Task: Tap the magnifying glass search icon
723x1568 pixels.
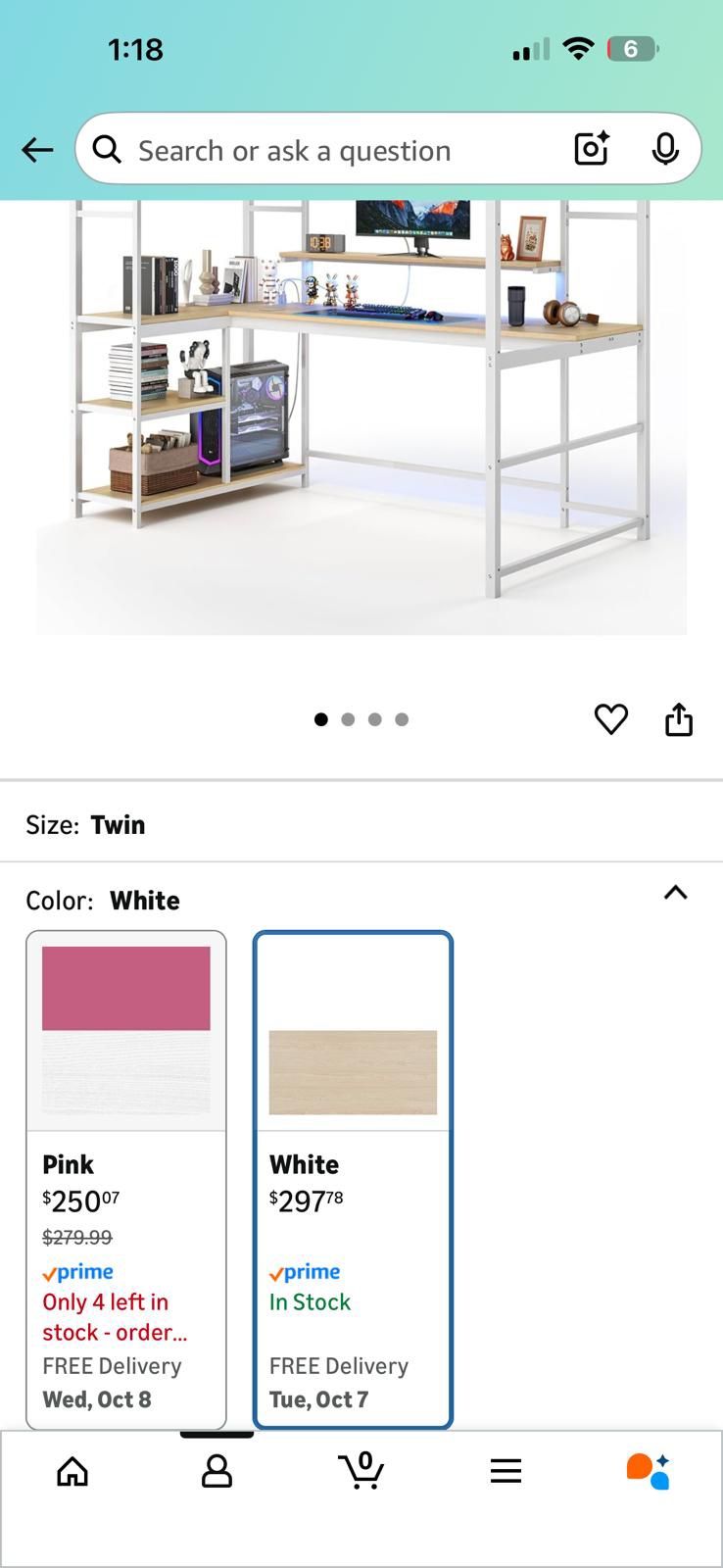Action: click(107, 150)
